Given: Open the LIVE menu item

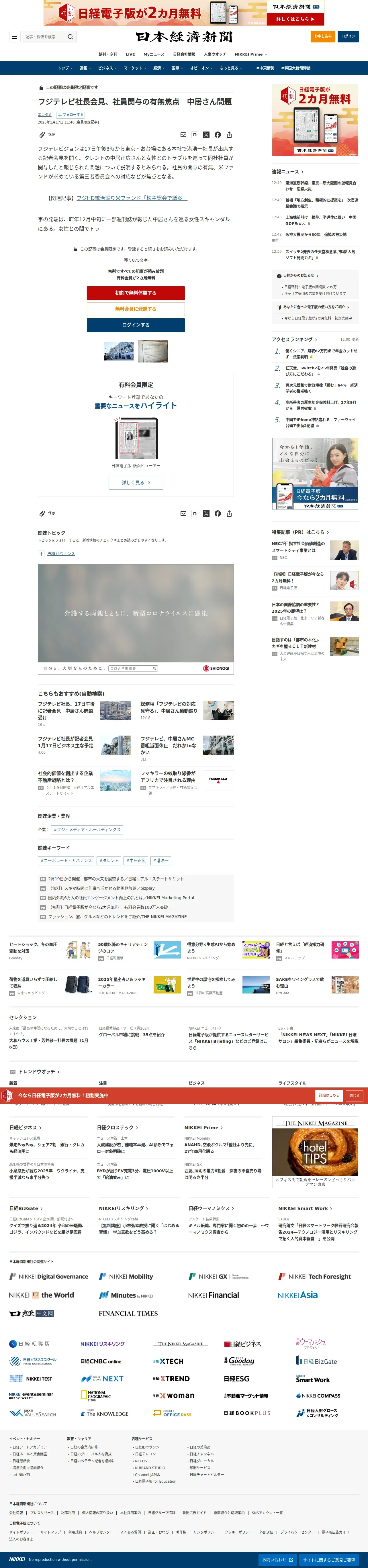Looking at the screenshot, I should pyautogui.click(x=130, y=54).
